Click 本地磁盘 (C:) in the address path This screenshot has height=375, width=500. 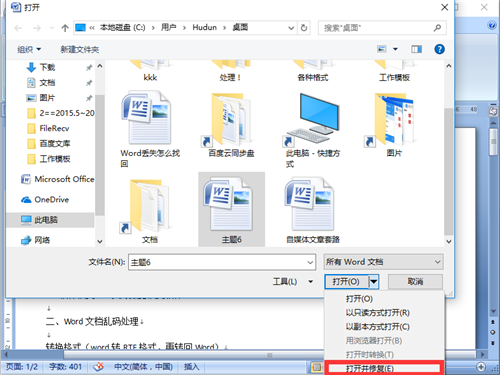[123, 28]
